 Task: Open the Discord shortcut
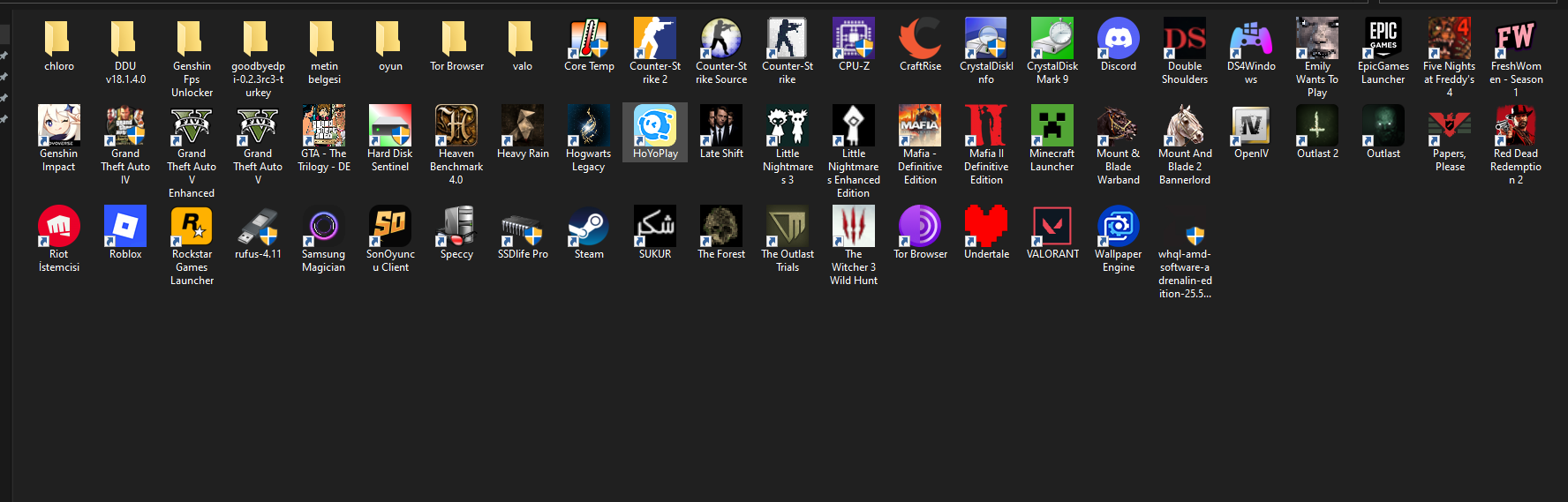(1119, 38)
